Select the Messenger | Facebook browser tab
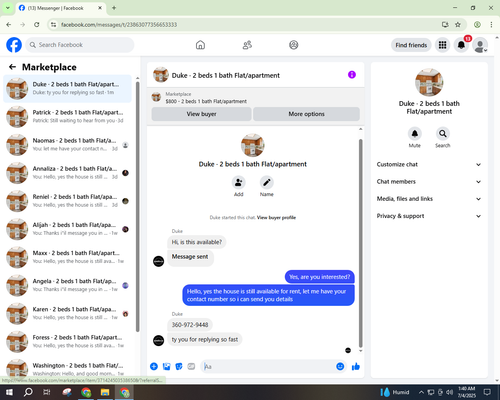This screenshot has width=500, height=400. (60, 8)
